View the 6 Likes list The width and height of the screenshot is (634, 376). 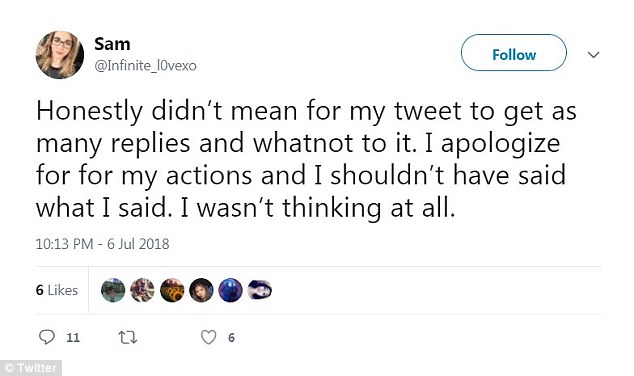click(x=57, y=290)
